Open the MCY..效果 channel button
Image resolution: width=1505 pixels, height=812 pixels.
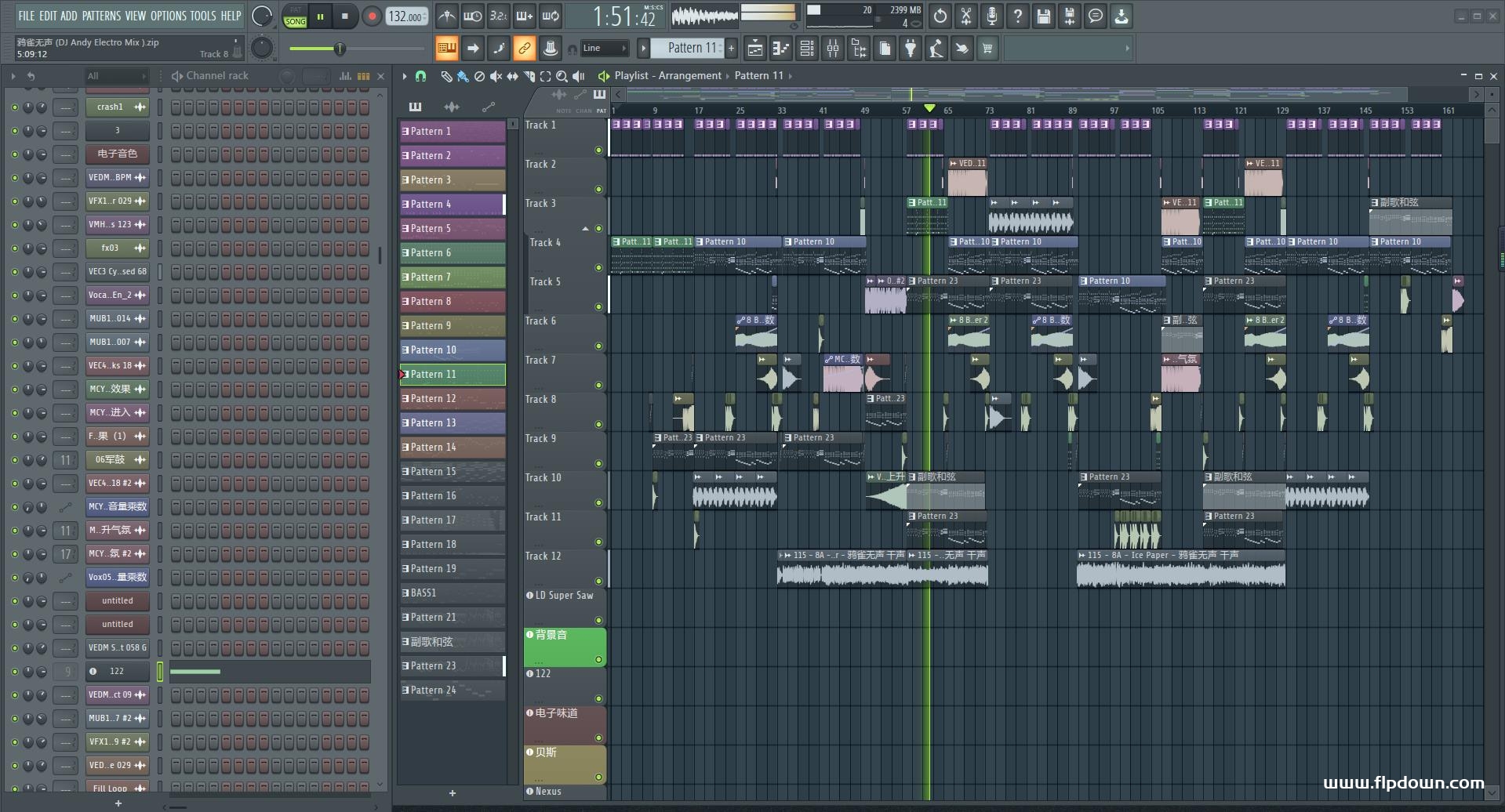[x=118, y=389]
